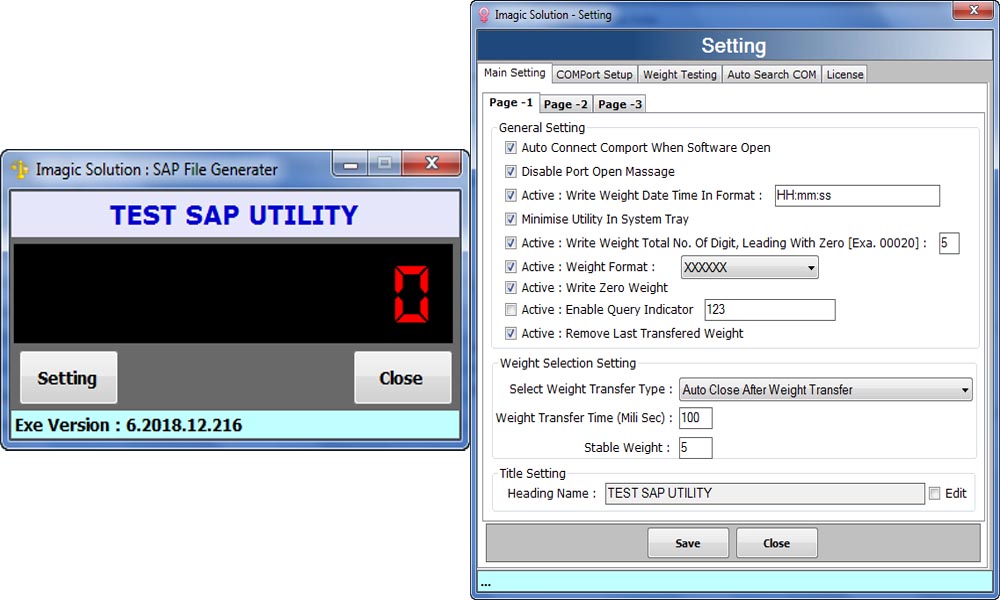1000x600 pixels.
Task: Toggle the Active Weight Format checkbox
Action: tap(511, 267)
